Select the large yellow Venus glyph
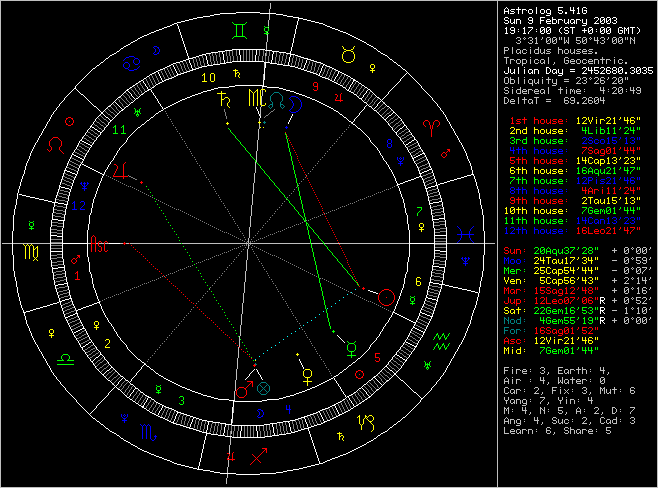The height and width of the screenshot is (488, 658). coord(308,377)
